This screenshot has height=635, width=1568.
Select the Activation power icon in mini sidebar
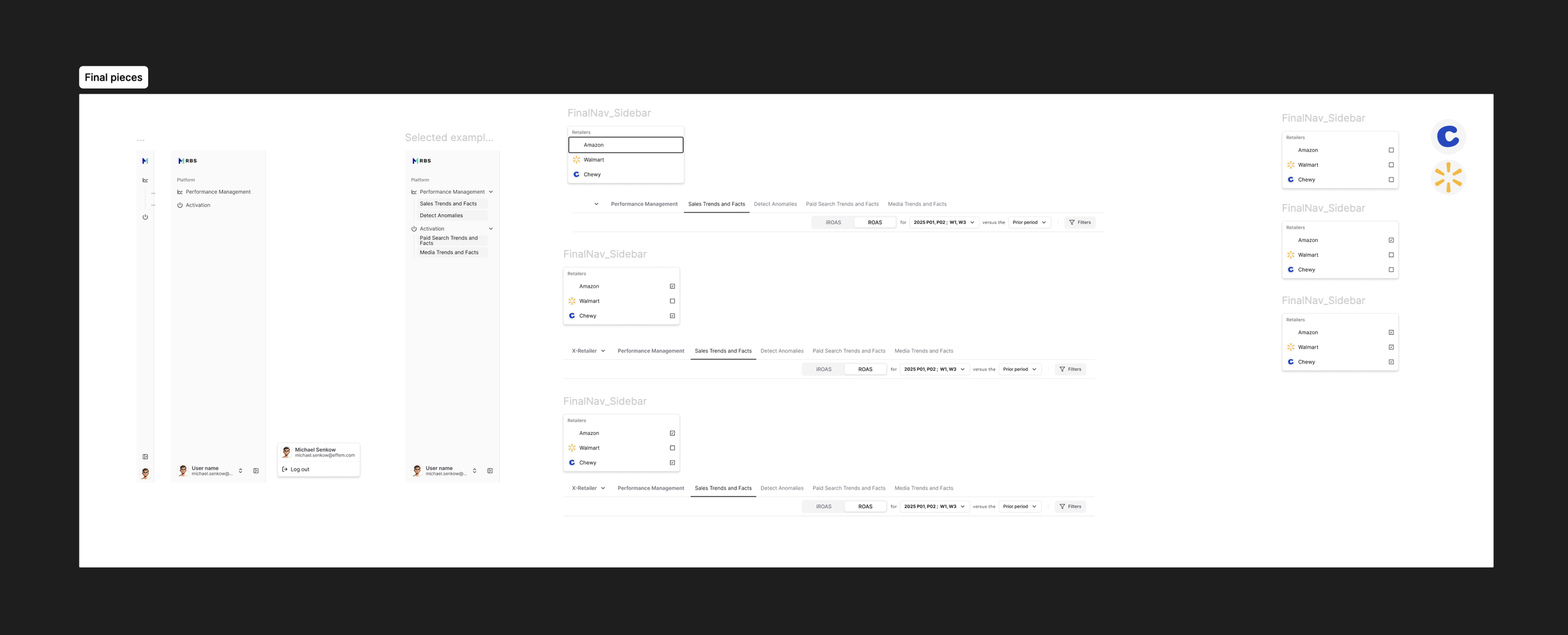[145, 217]
